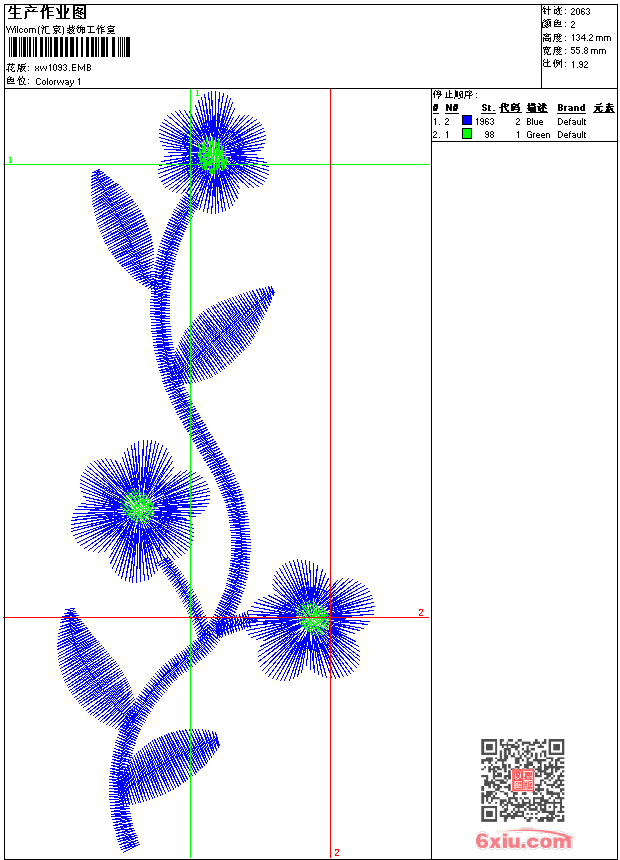Select stitch count '98' in Green row

489,135
